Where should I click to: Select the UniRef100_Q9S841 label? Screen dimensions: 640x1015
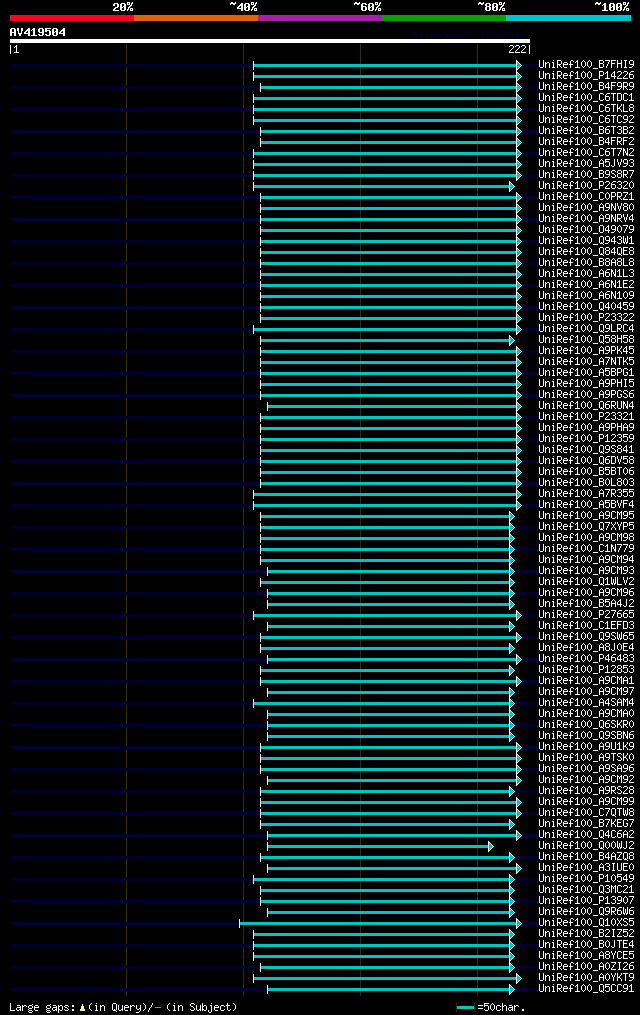(586, 450)
